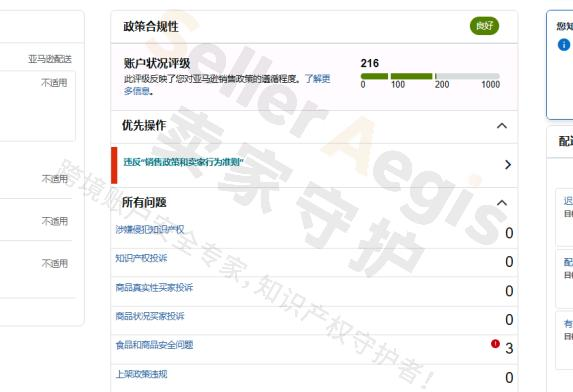The width and height of the screenshot is (573, 392).
Task: Open 知识产权投诉 issues
Action: click(x=141, y=258)
